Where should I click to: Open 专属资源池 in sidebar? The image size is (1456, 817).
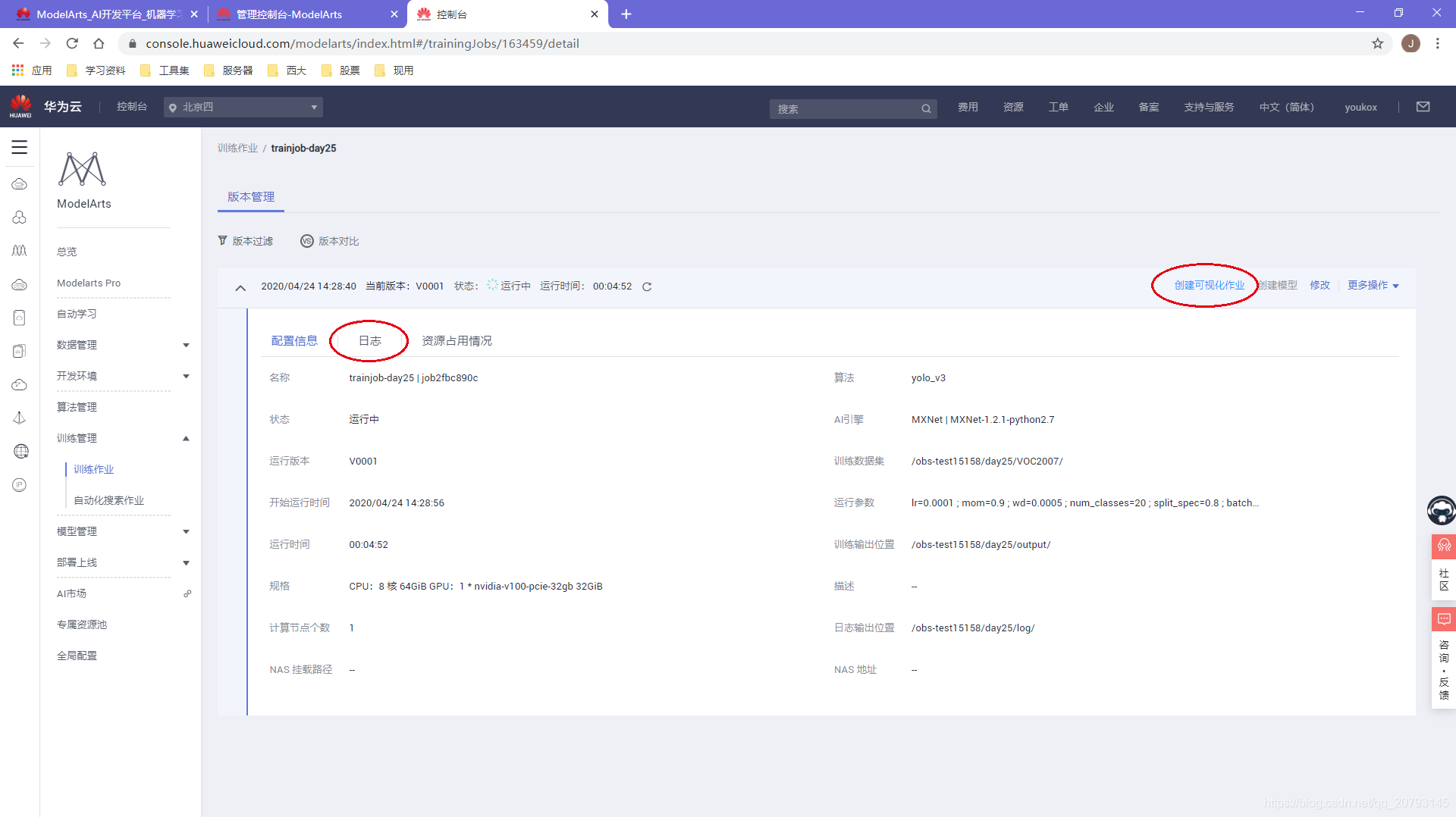click(82, 624)
